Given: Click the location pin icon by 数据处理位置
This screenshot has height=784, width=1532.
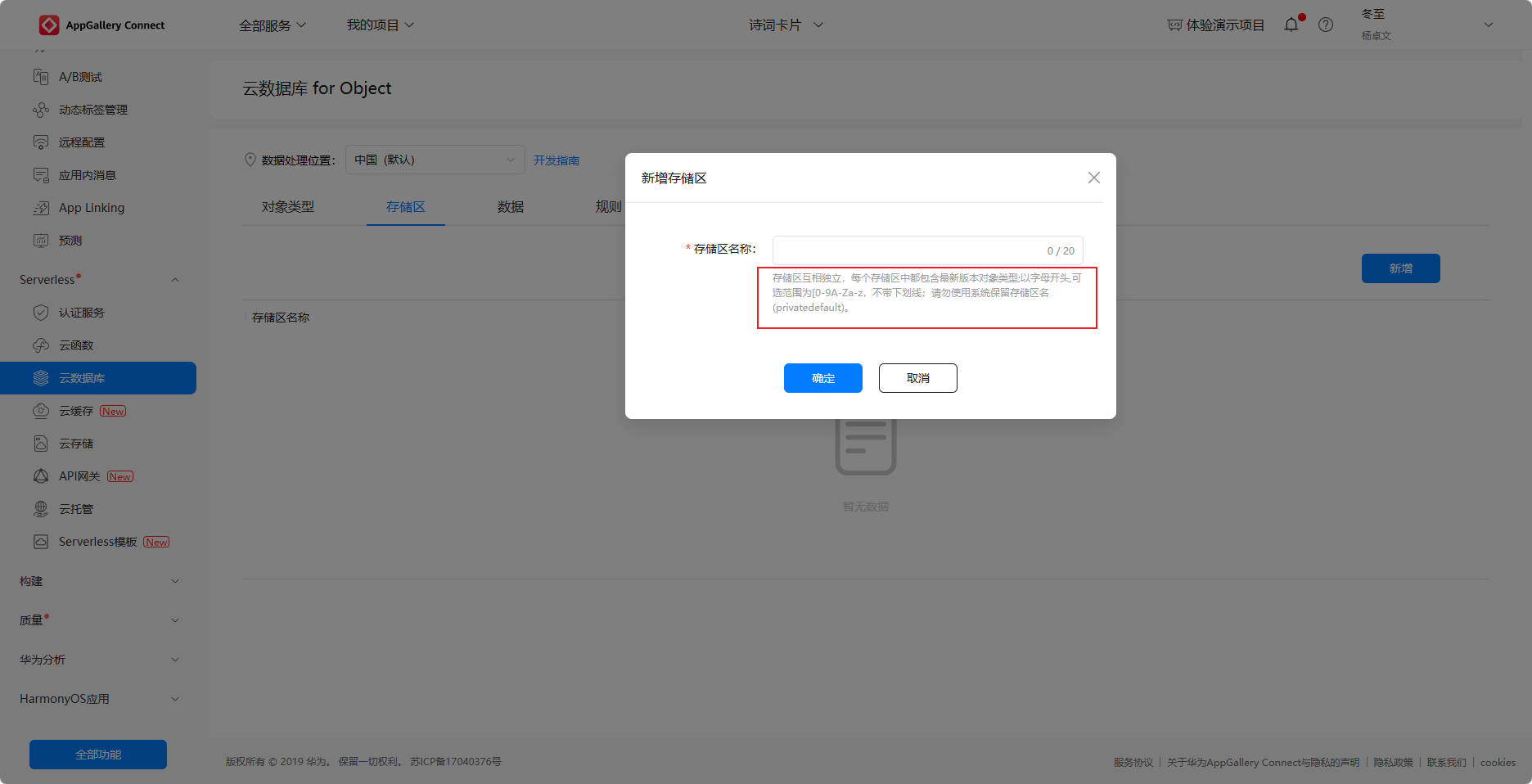Looking at the screenshot, I should pos(250,160).
